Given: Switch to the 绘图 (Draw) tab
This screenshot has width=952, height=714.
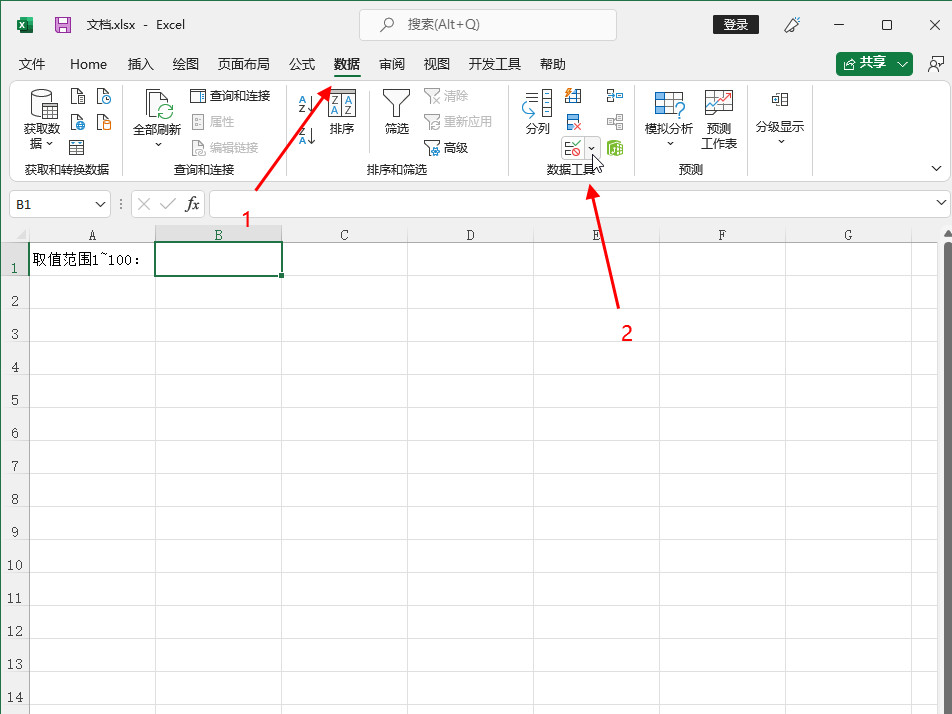Looking at the screenshot, I should coord(185,64).
